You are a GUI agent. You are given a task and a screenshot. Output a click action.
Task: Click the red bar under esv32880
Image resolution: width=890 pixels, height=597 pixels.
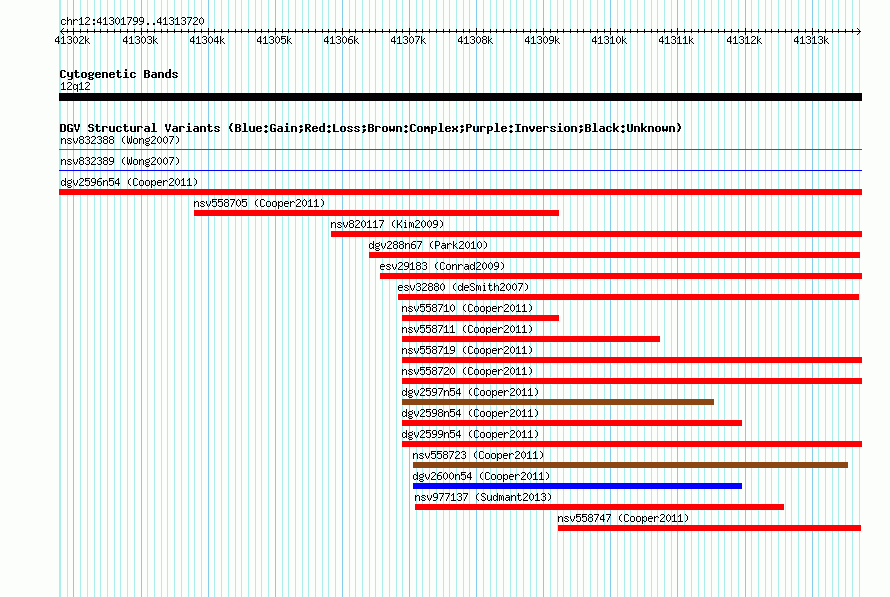click(628, 297)
